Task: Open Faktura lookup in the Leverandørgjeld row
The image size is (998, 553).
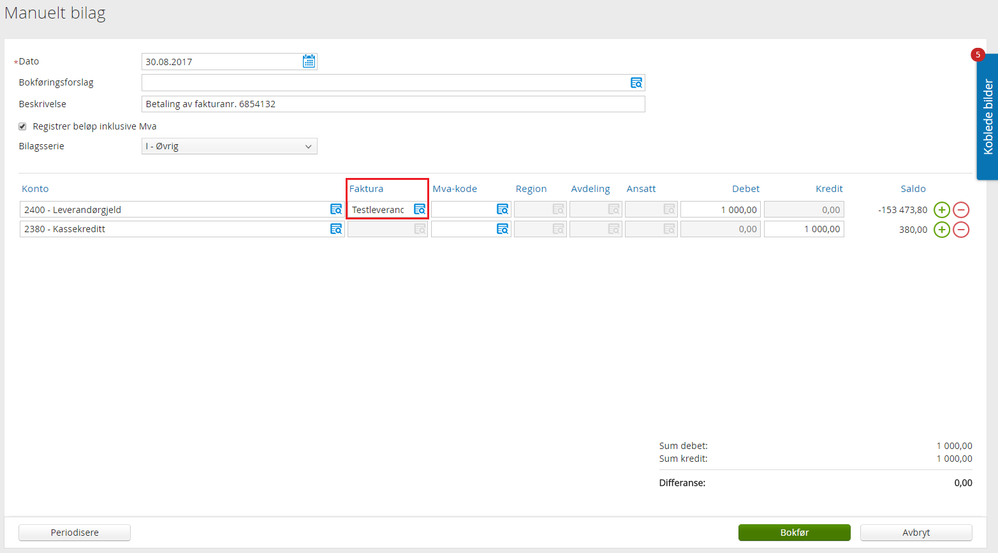Action: (419, 209)
